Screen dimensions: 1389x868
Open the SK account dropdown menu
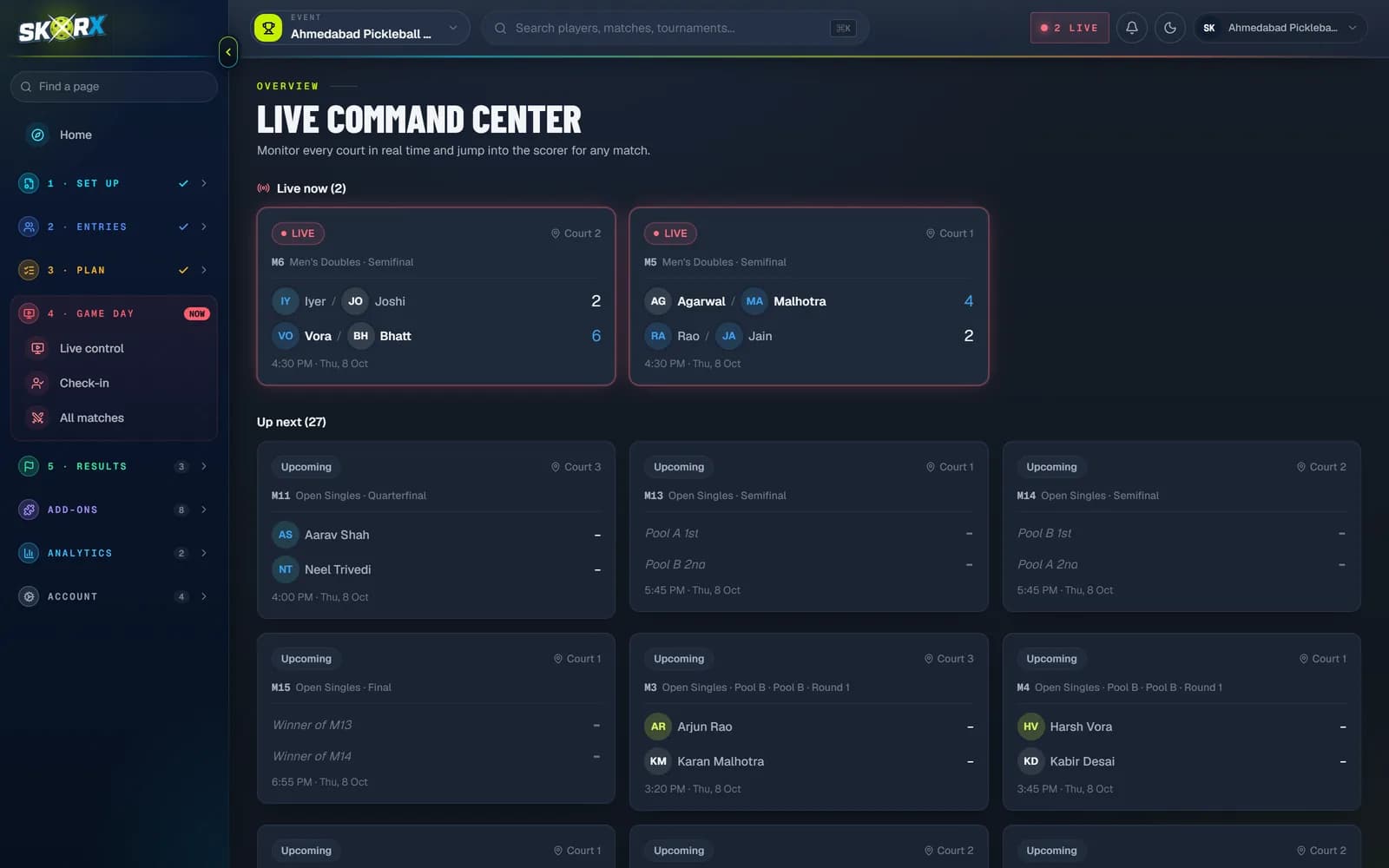[x=1280, y=28]
